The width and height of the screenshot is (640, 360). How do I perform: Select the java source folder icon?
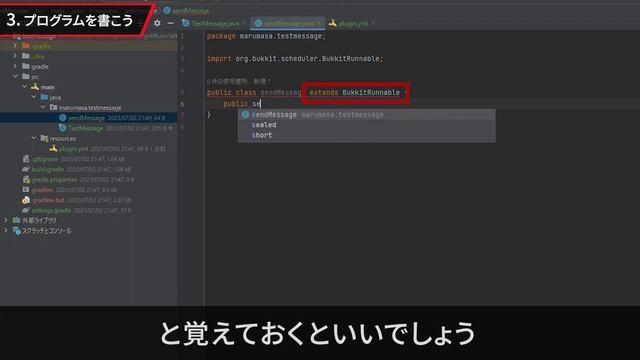point(44,97)
